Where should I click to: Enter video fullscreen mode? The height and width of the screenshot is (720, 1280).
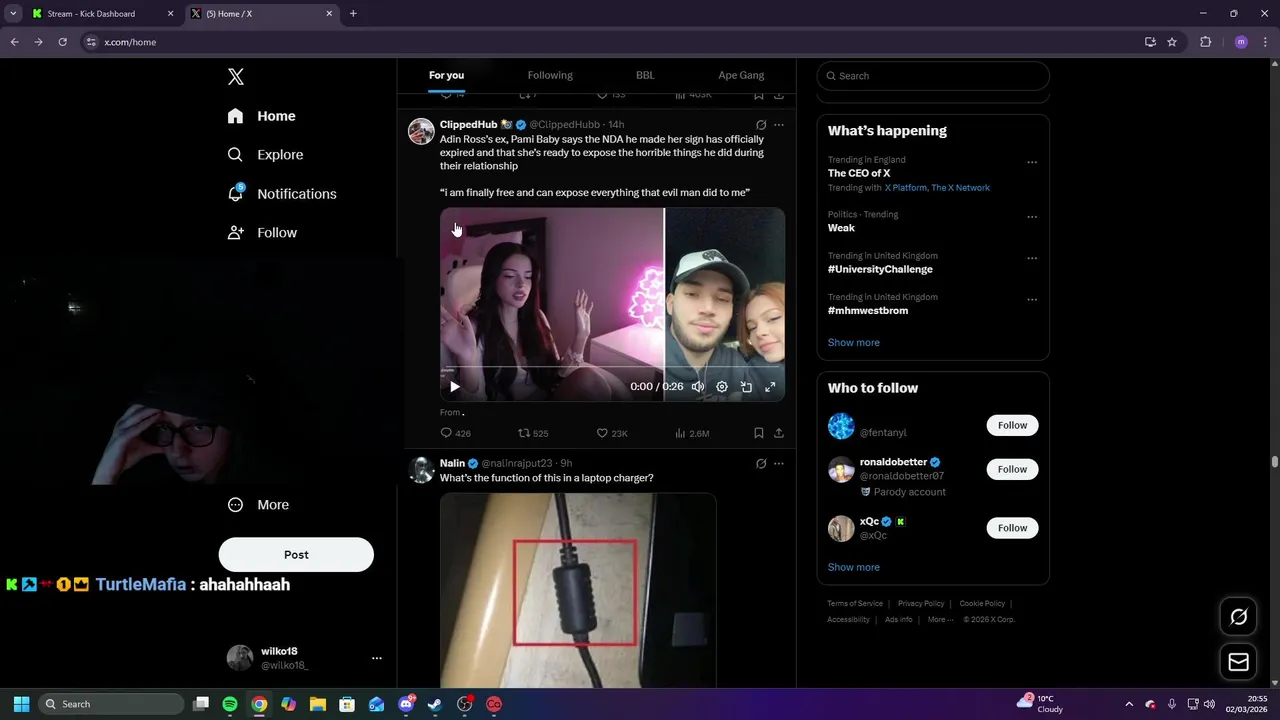coord(770,387)
